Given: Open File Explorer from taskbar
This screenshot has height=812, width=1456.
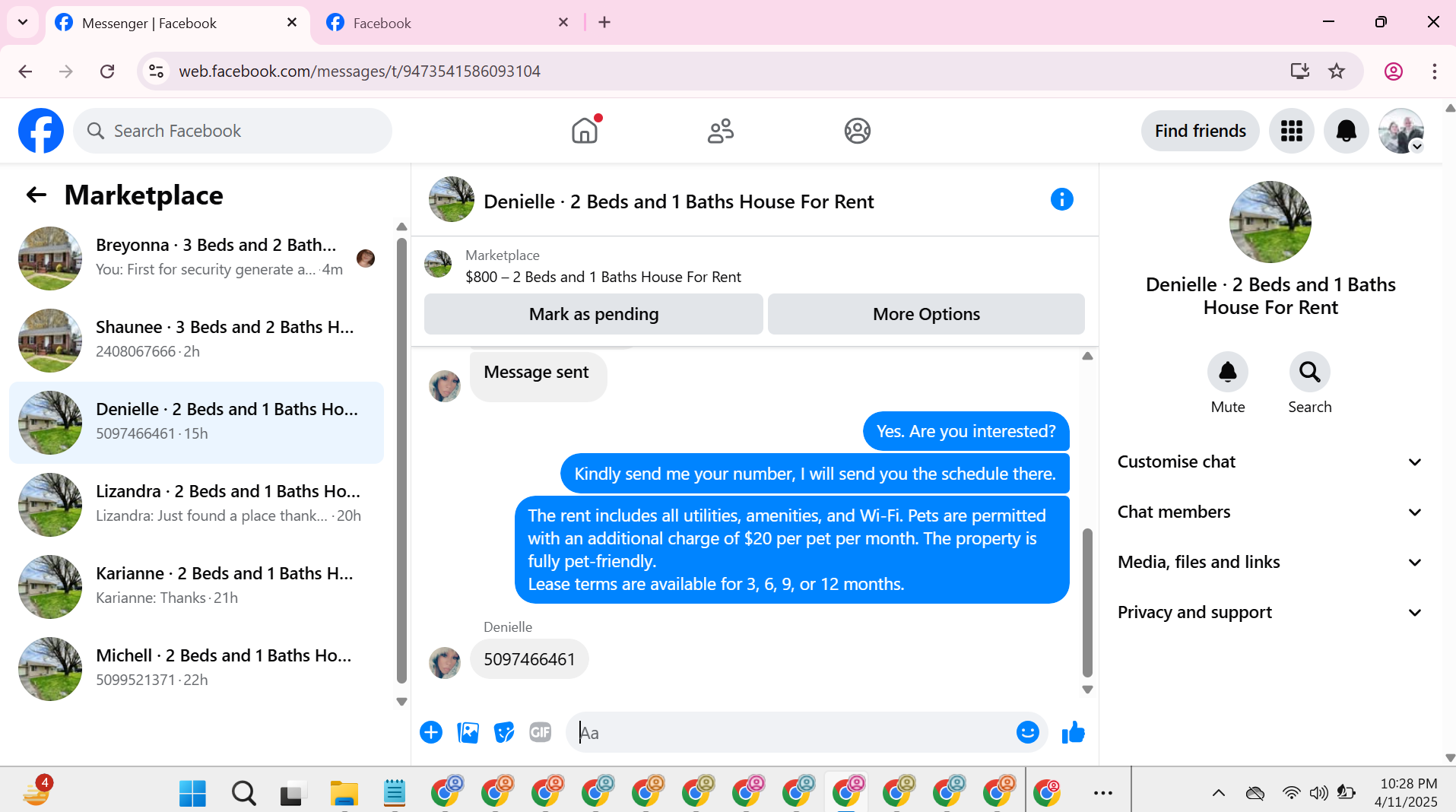Looking at the screenshot, I should (344, 793).
